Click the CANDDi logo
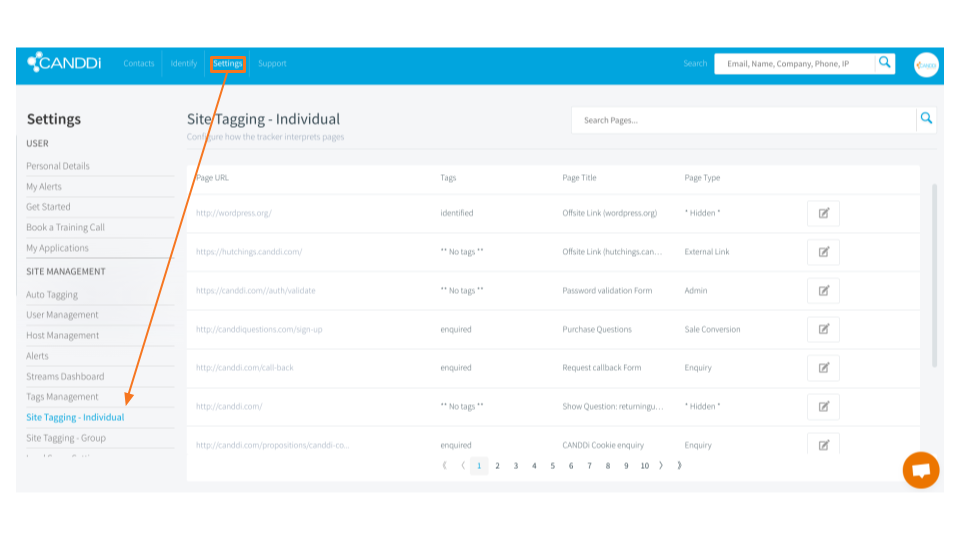The height and width of the screenshot is (540, 960). tap(64, 62)
